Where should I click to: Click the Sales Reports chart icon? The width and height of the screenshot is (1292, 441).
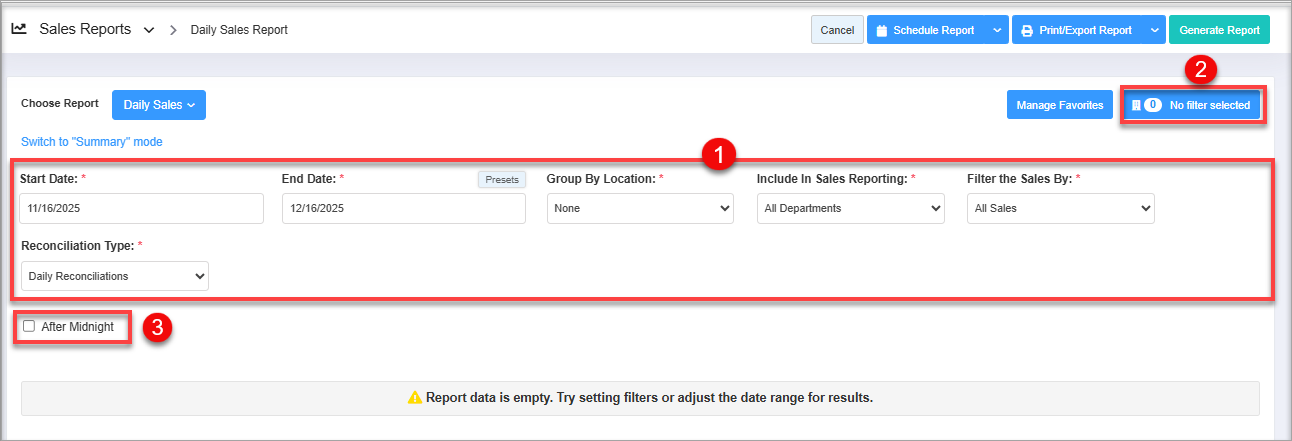[19, 29]
